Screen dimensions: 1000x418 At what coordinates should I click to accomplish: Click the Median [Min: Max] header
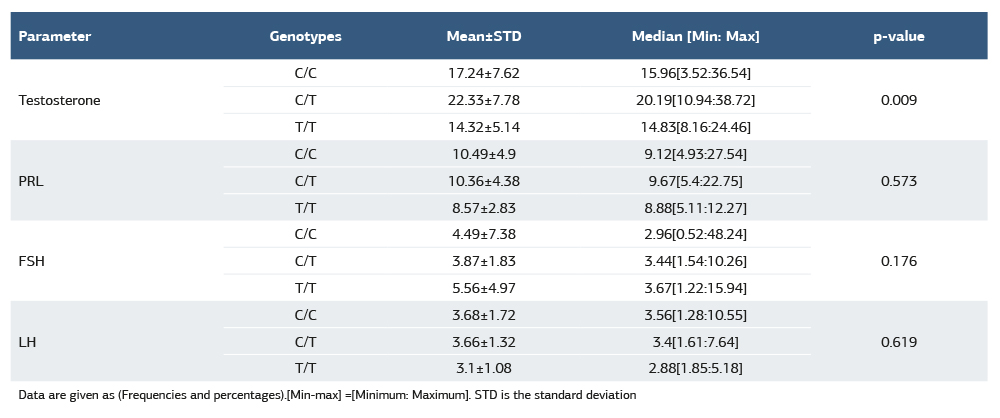point(695,36)
